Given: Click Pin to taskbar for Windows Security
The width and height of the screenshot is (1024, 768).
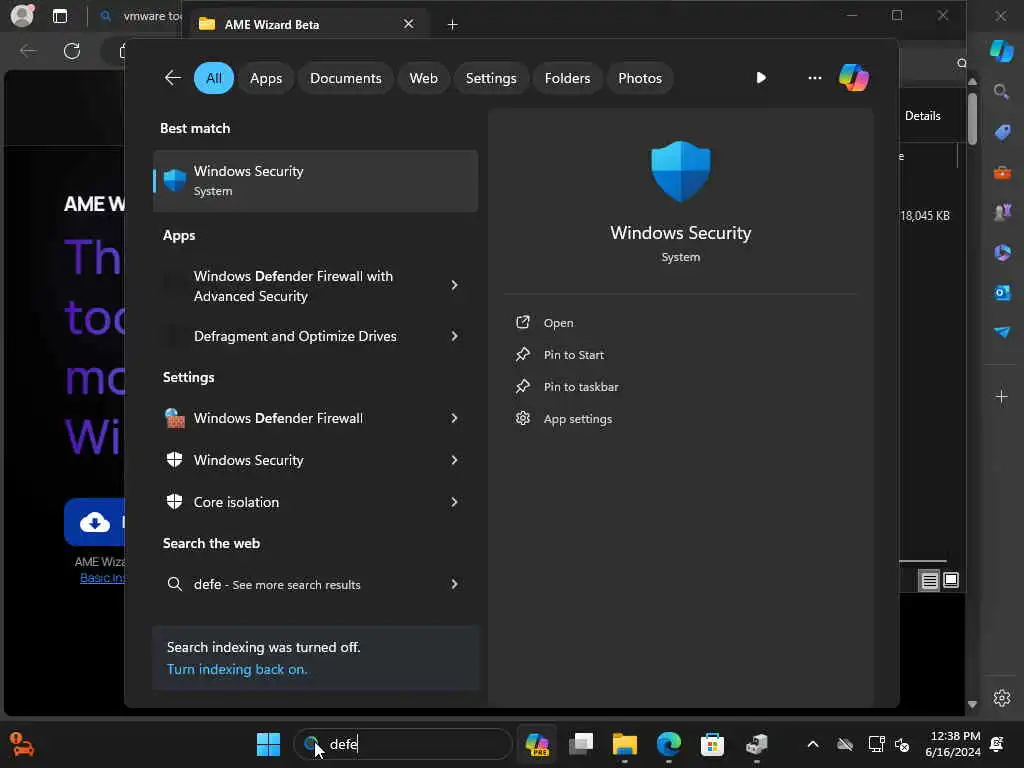Looking at the screenshot, I should (581, 387).
